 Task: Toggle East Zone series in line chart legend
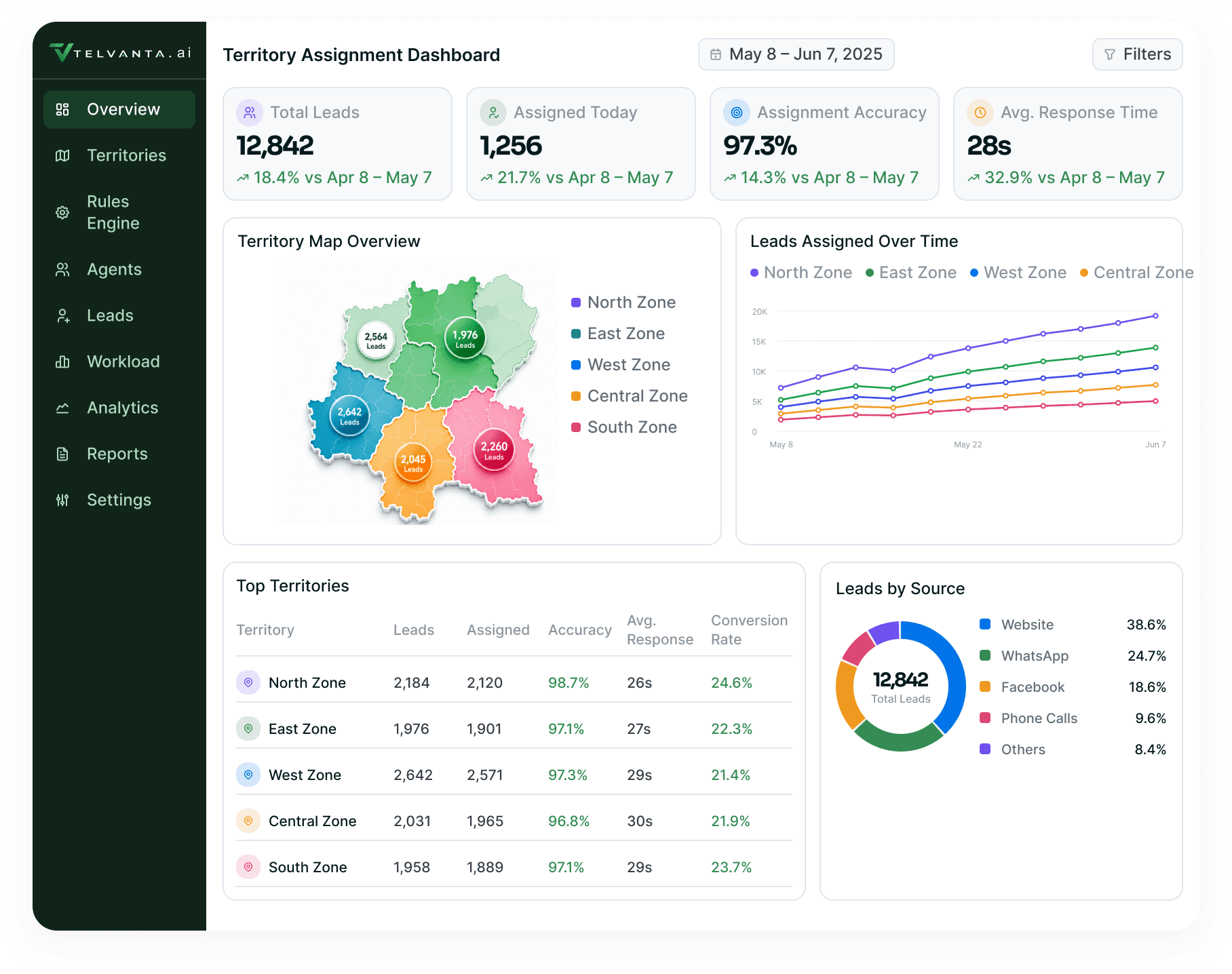click(x=911, y=273)
